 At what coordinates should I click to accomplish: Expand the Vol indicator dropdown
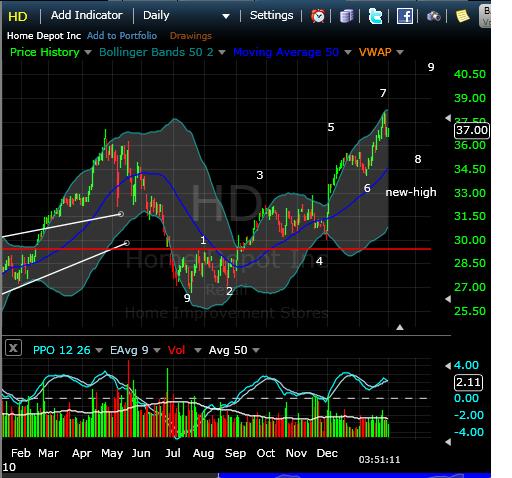point(198,350)
